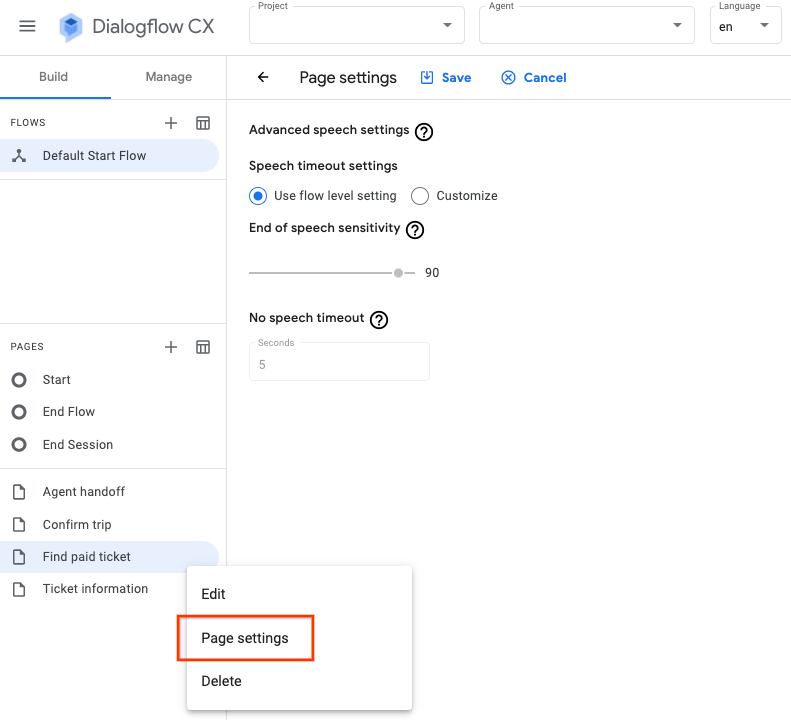The width and height of the screenshot is (791, 720).
Task: Select Default Start Flow in flows list
Action: (109, 156)
